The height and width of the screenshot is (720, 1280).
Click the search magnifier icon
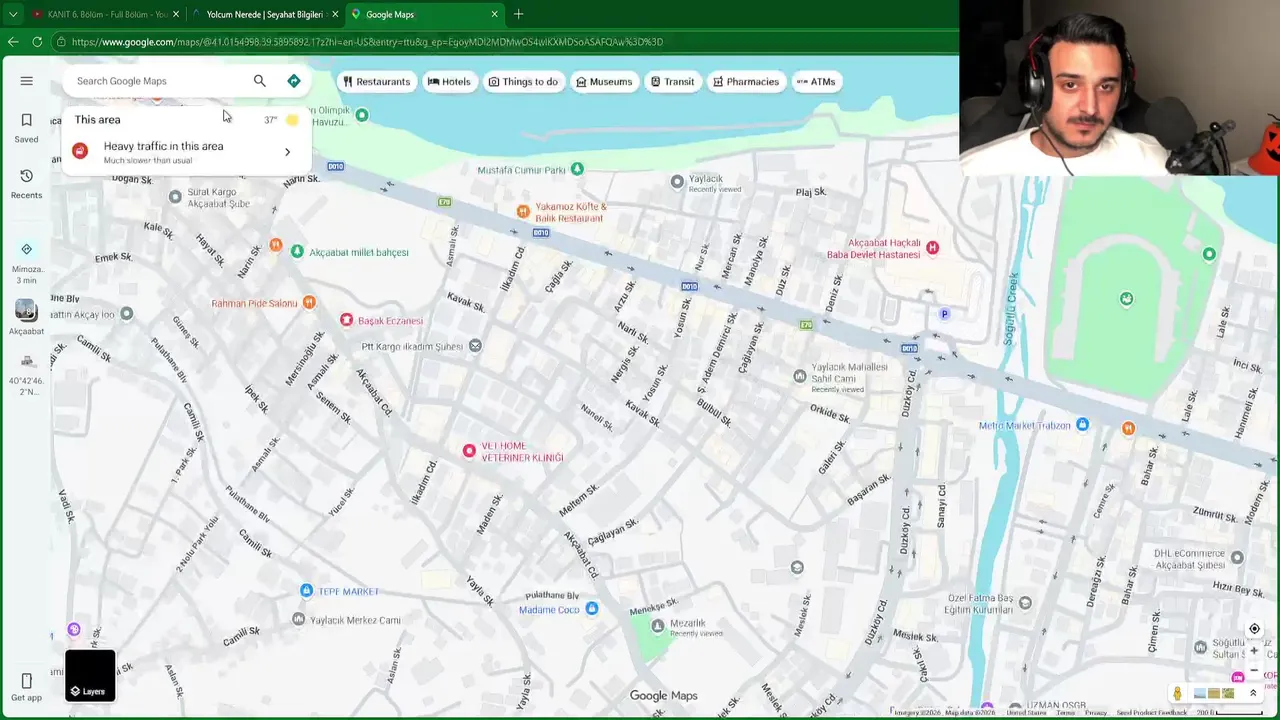pyautogui.click(x=260, y=81)
